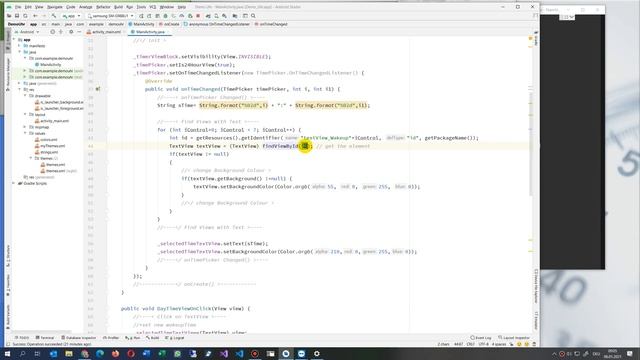Expand Gradle Scripts node
Image resolution: width=640 pixels, height=360 pixels.
(x=14, y=183)
